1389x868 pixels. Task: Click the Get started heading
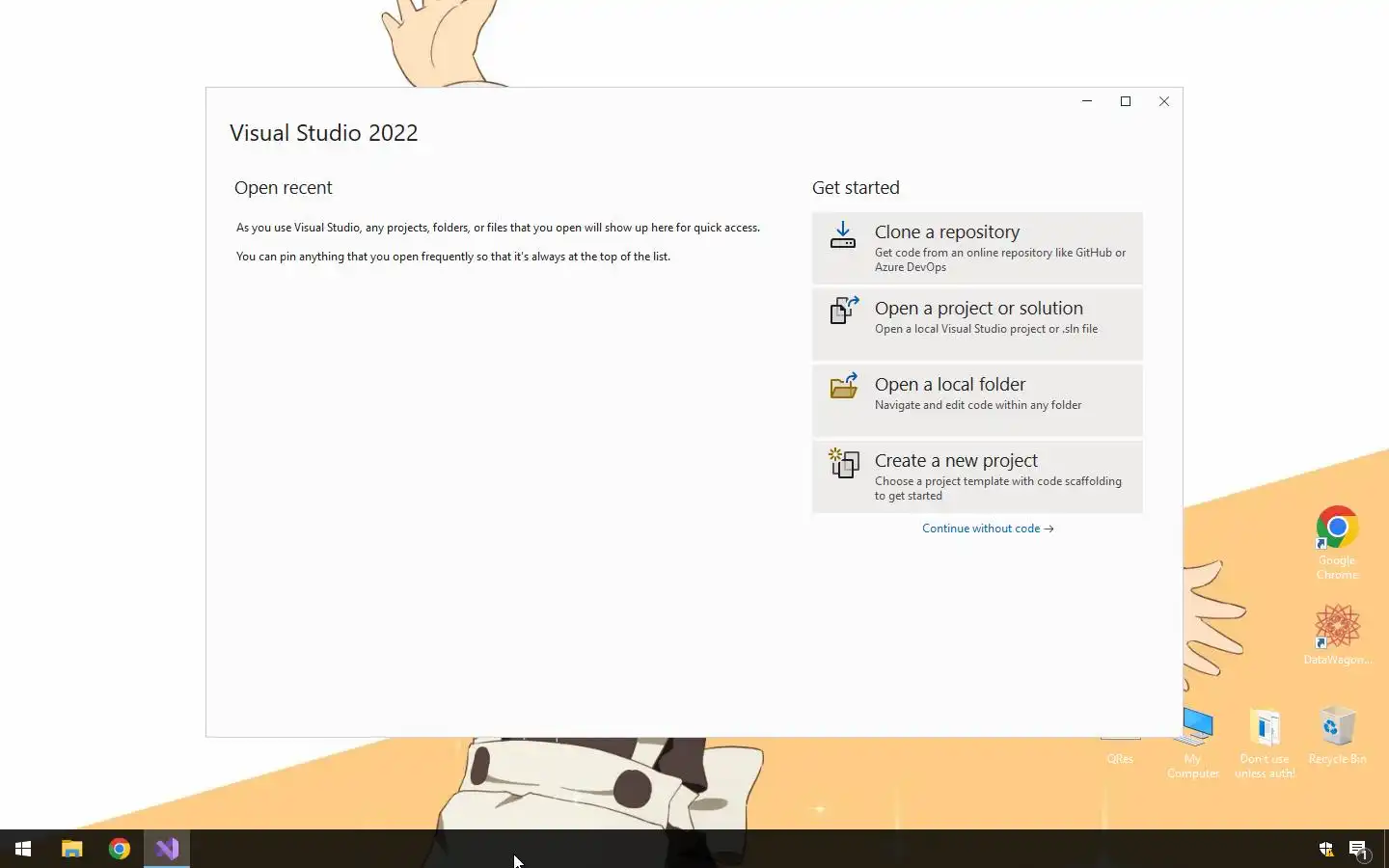click(856, 188)
